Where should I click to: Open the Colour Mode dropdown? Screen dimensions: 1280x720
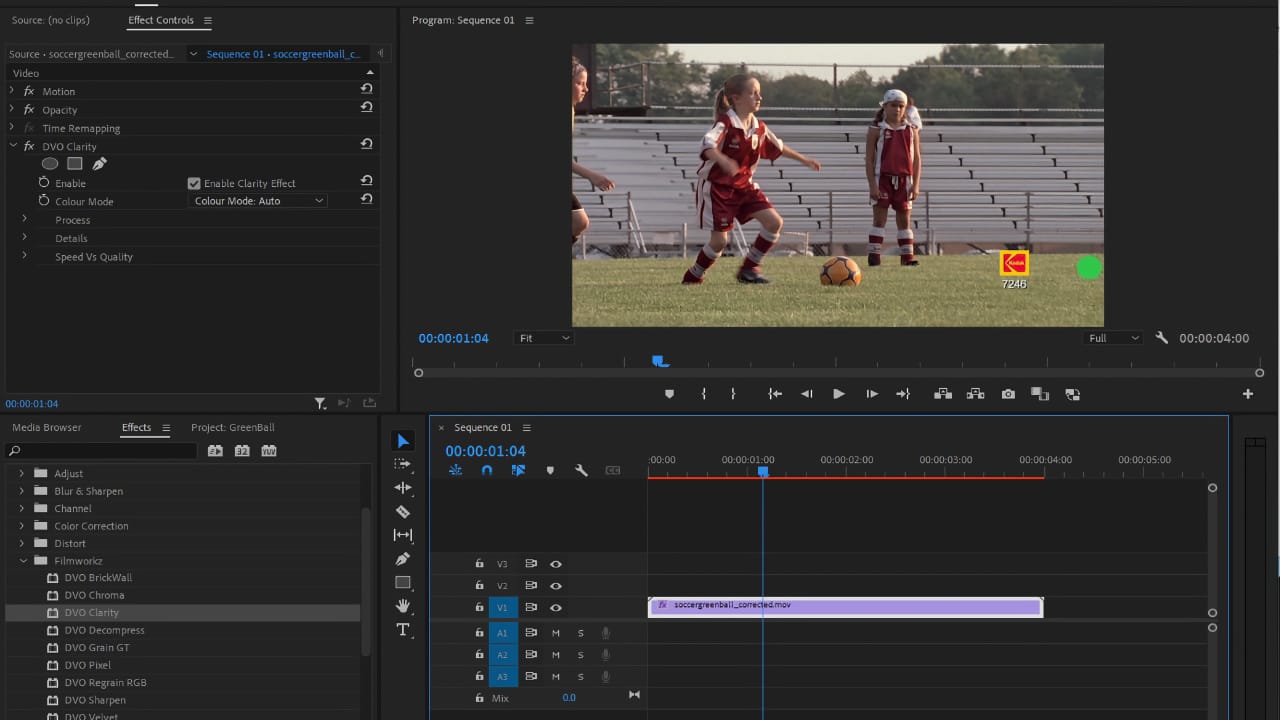point(258,201)
